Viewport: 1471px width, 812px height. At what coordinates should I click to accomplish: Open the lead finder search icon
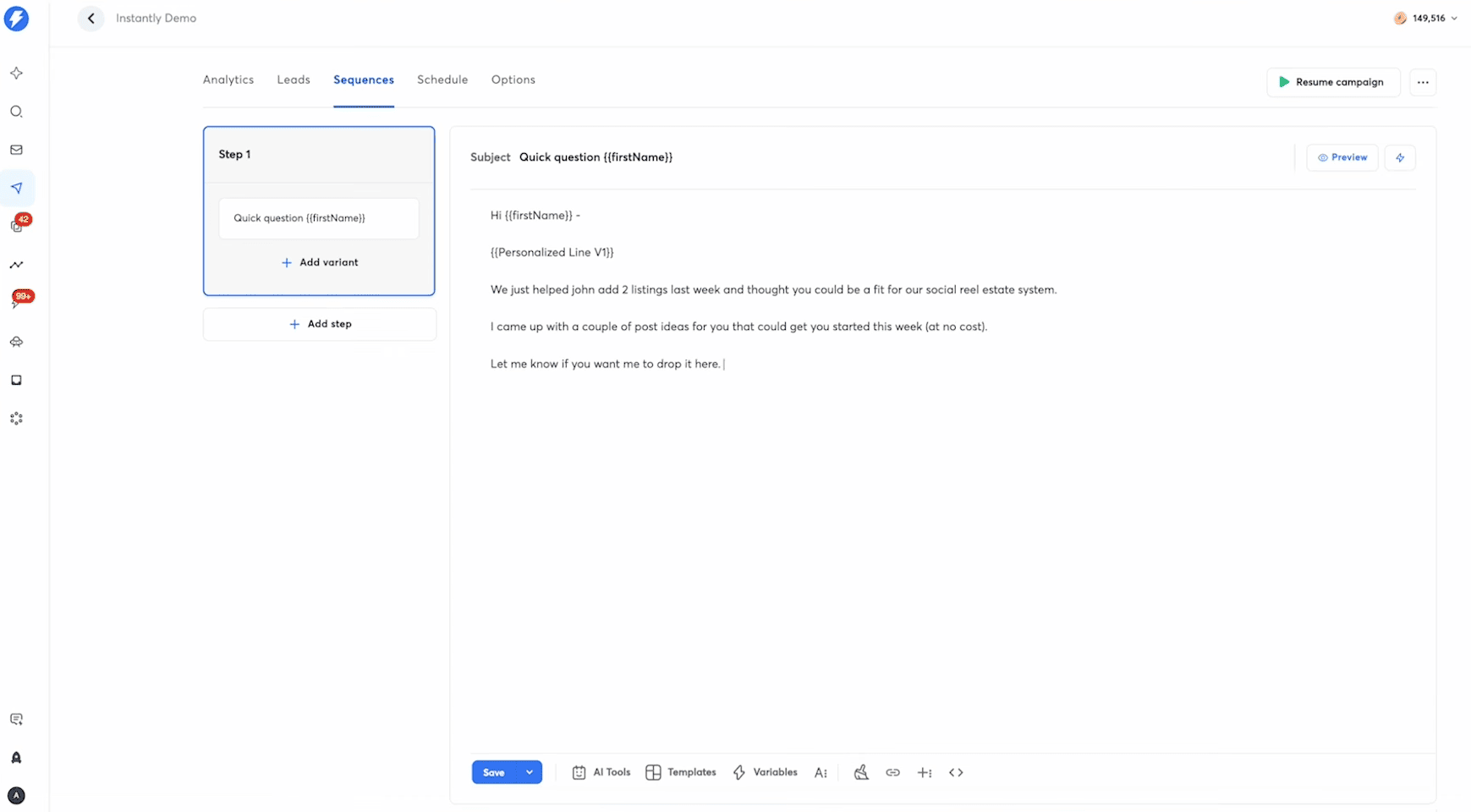coord(16,111)
